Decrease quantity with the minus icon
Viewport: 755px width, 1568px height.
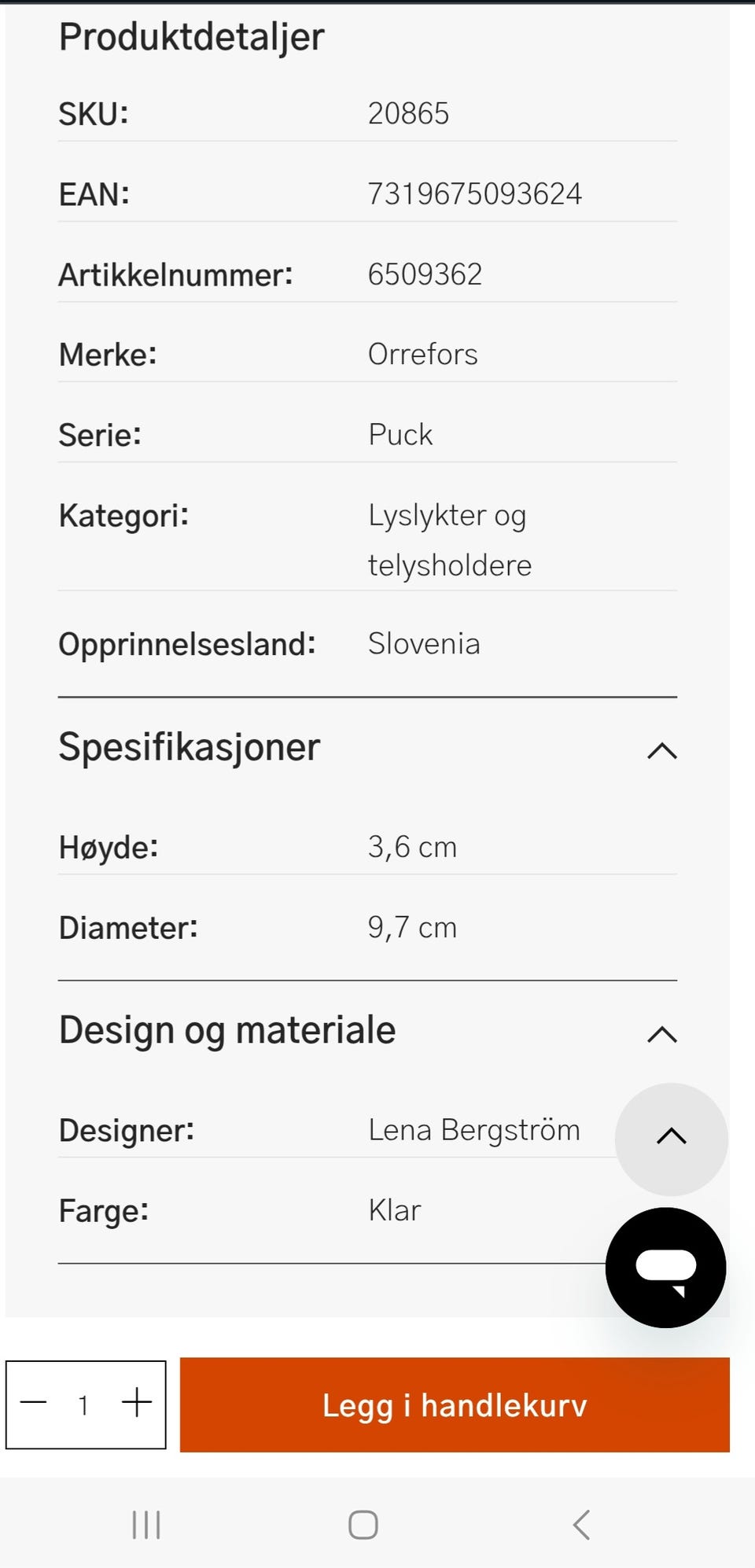coord(34,1402)
